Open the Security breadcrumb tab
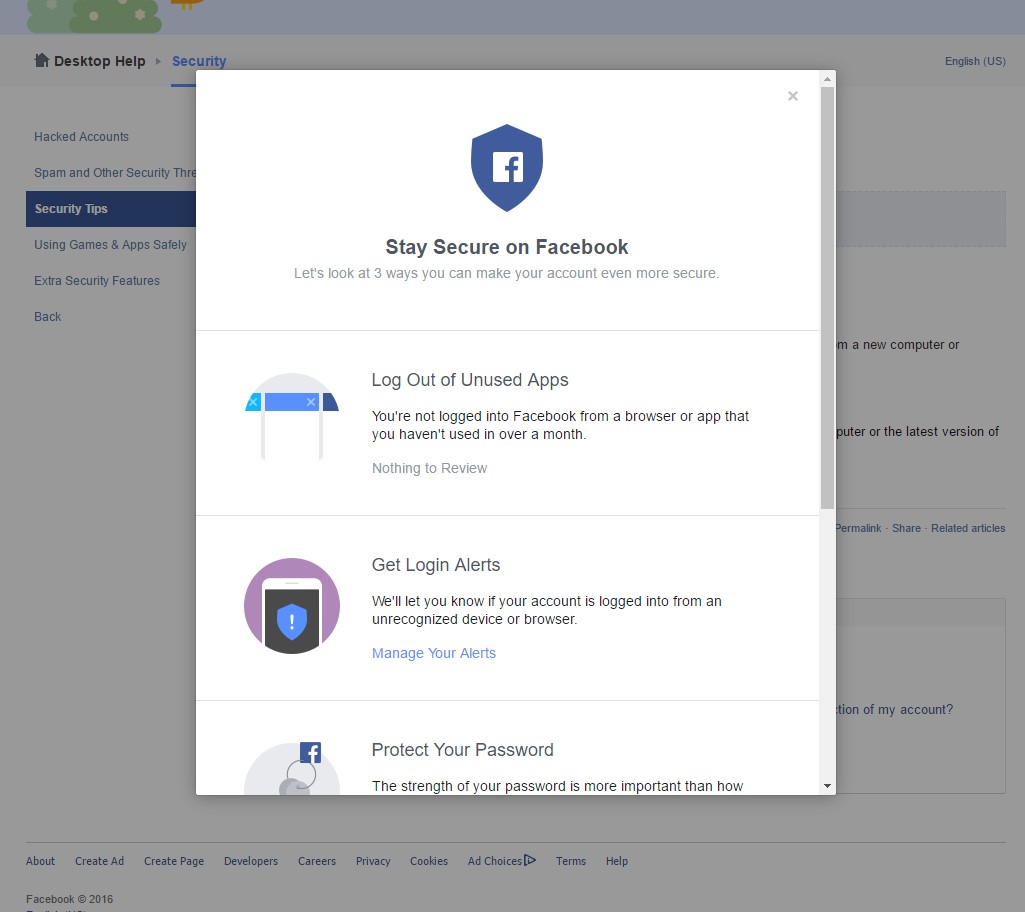 pos(199,61)
